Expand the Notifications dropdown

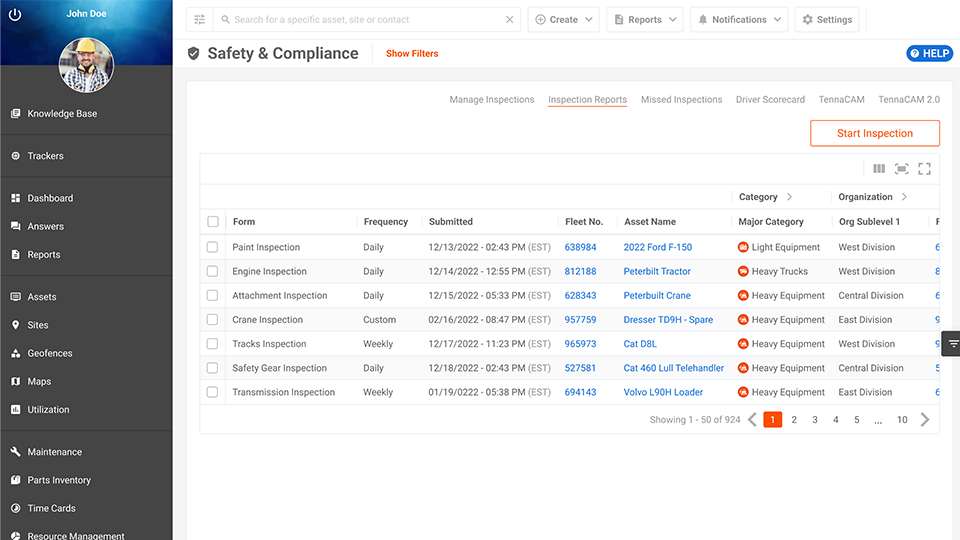point(738,20)
